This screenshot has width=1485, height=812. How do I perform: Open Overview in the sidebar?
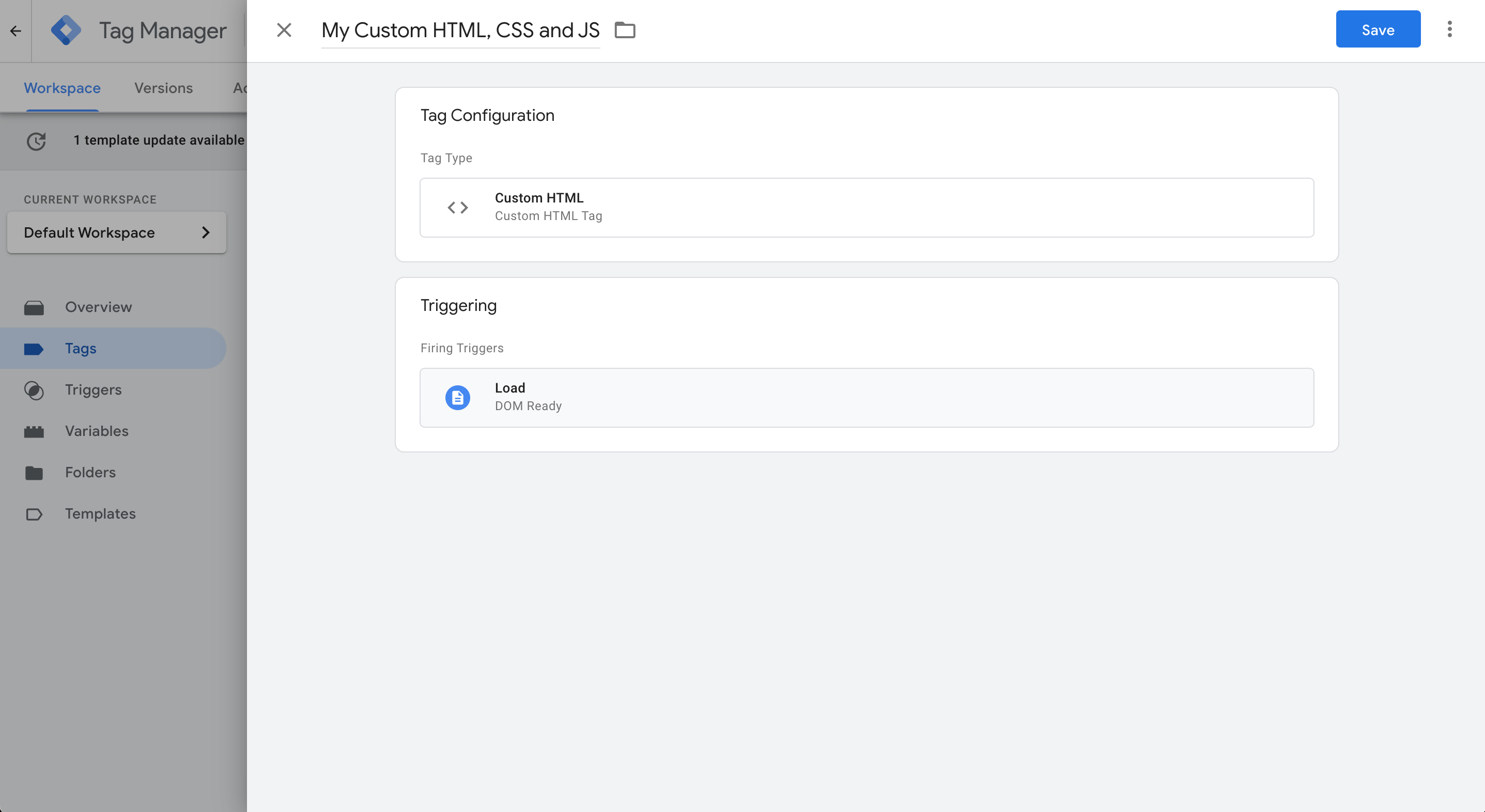98,307
